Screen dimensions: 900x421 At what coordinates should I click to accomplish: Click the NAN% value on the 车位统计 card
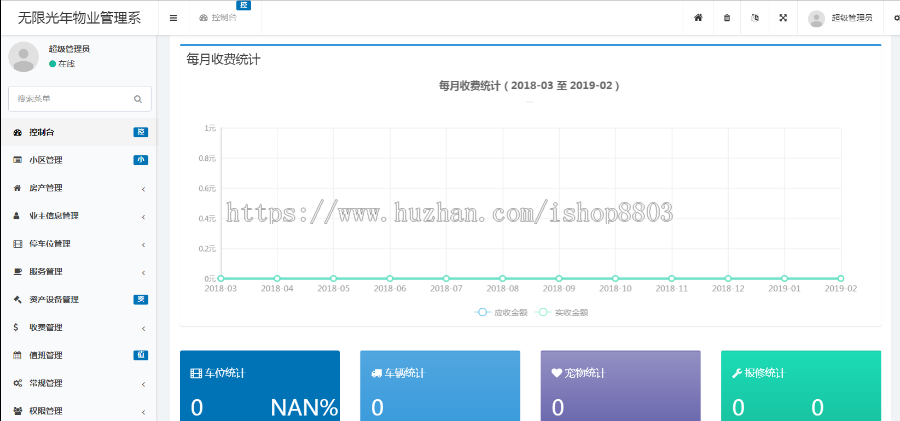click(304, 408)
